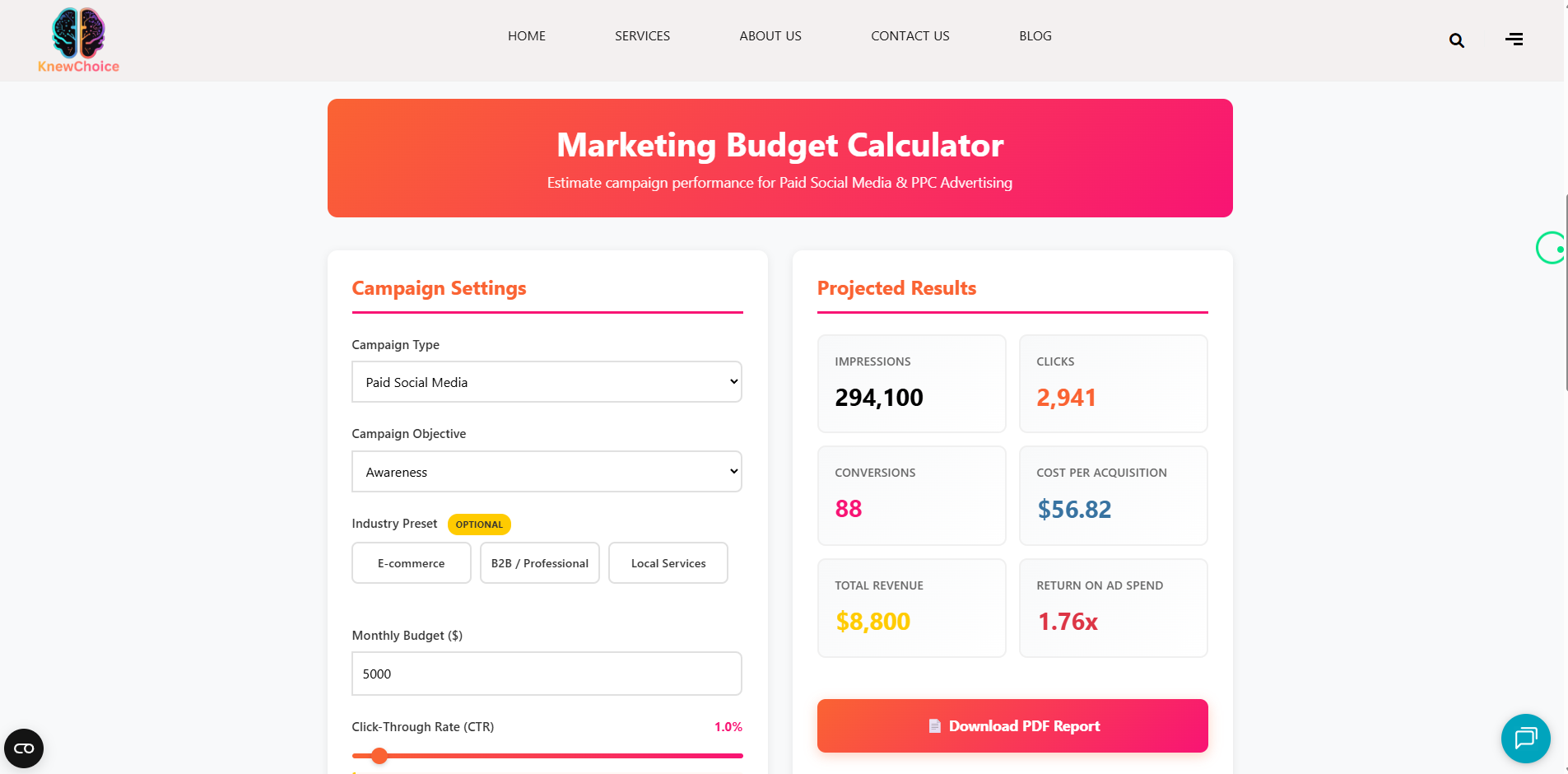Expand the Campaign Objective dropdown
Viewport: 1568px width, 774px height.
(547, 472)
